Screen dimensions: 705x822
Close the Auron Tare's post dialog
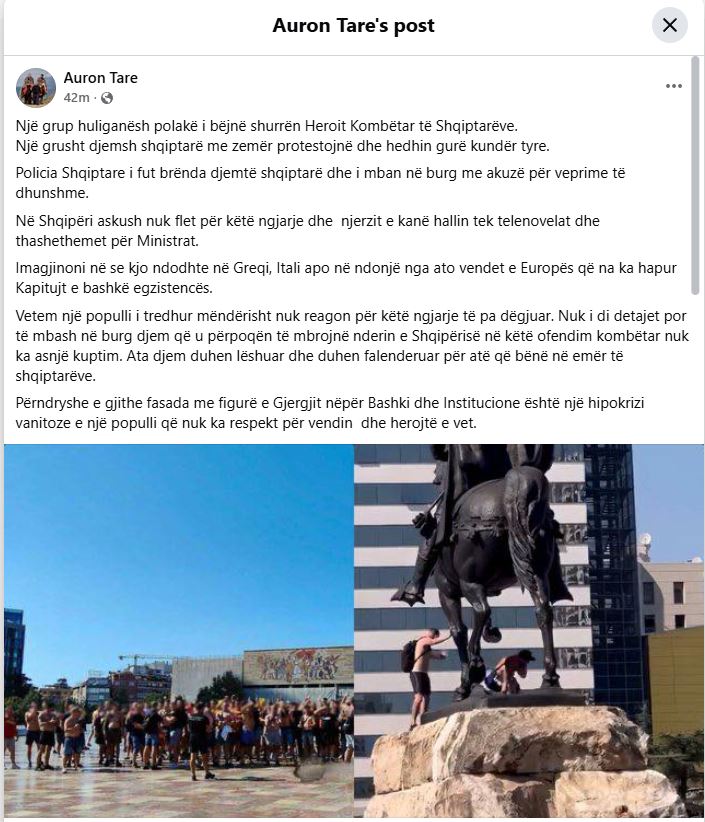[669, 25]
